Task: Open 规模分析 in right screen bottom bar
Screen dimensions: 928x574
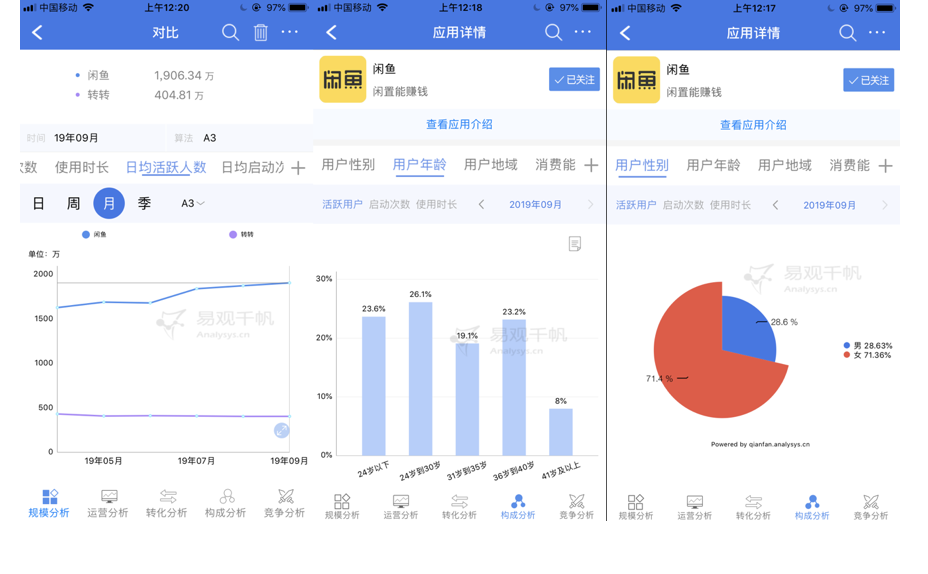Action: click(636, 508)
